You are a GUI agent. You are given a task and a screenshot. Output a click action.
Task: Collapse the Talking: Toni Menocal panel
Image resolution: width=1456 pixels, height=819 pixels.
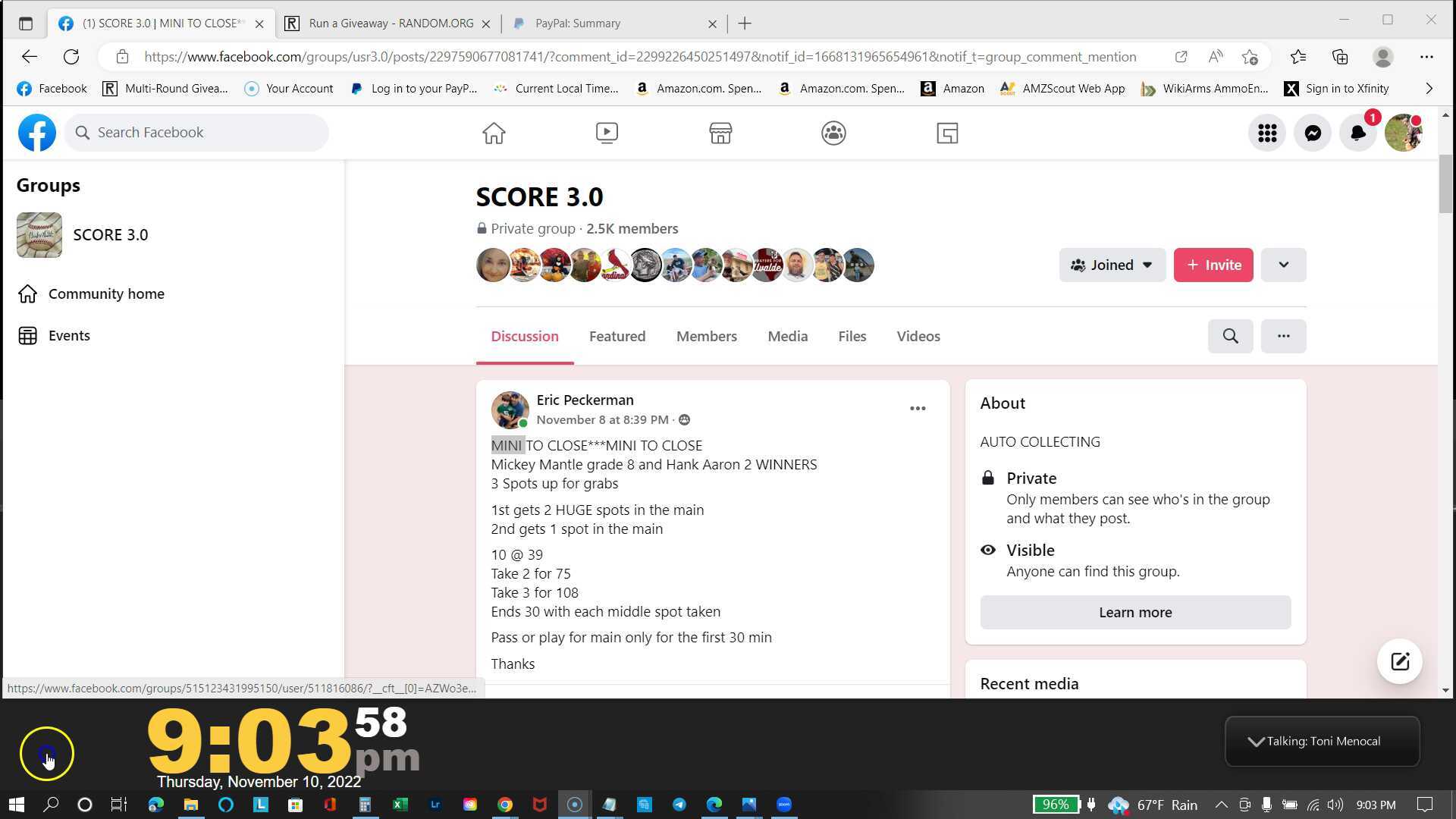tap(1256, 742)
